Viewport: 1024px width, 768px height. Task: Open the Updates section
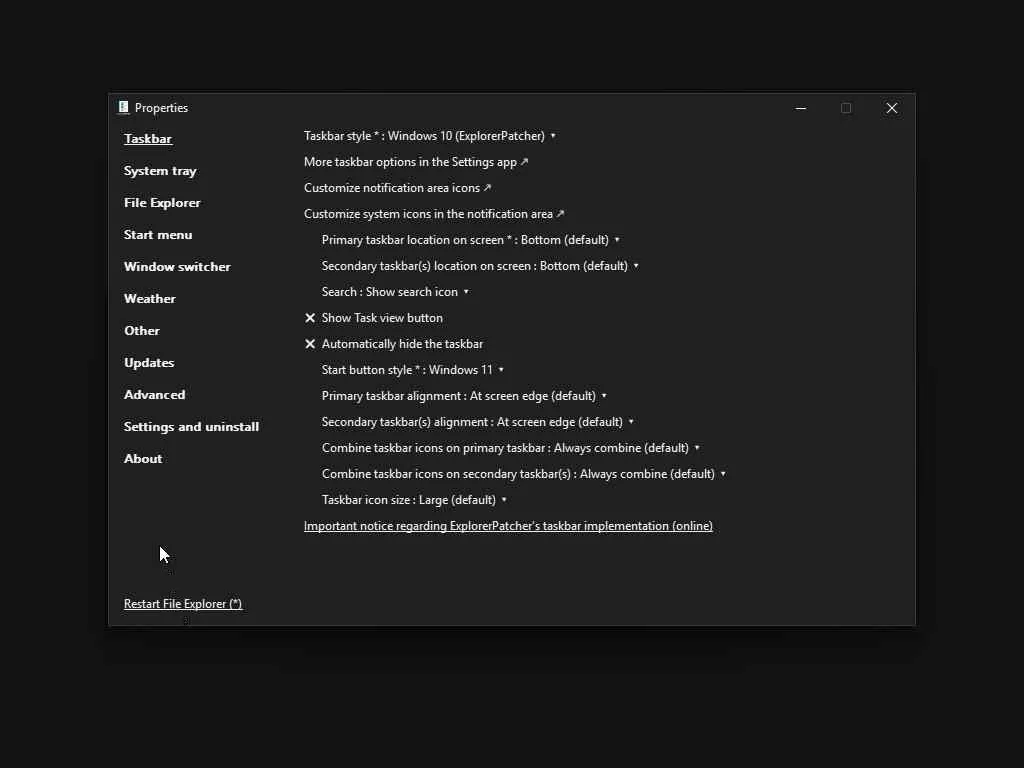tap(149, 362)
